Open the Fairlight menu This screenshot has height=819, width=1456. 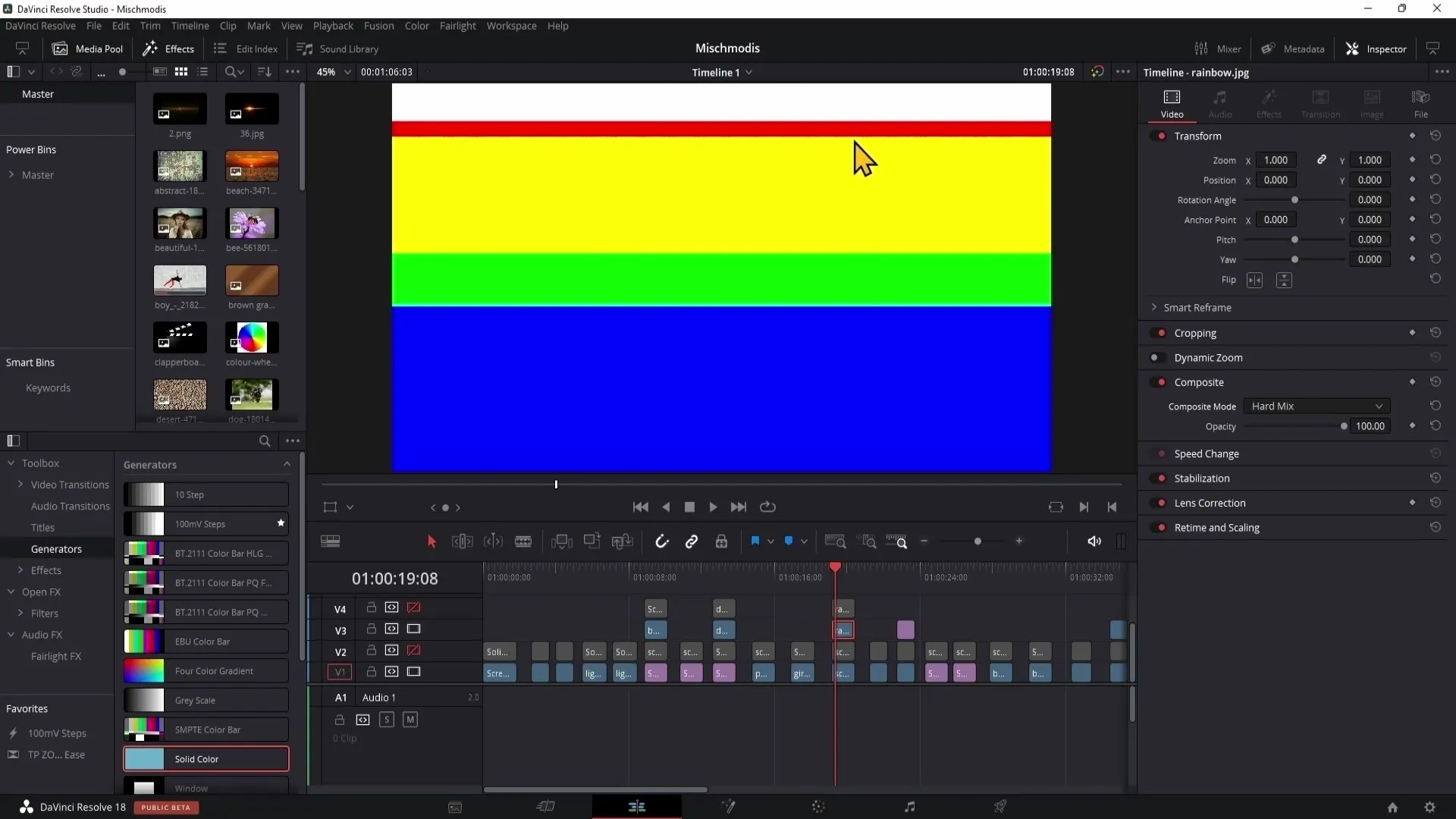[x=457, y=26]
